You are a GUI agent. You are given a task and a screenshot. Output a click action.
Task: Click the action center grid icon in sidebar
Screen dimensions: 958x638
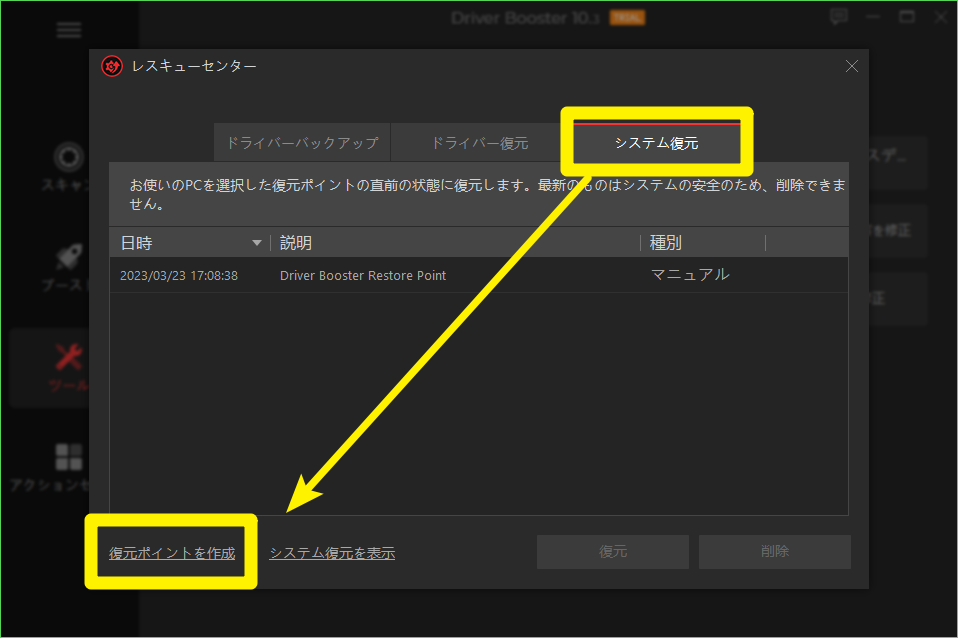[x=68, y=456]
